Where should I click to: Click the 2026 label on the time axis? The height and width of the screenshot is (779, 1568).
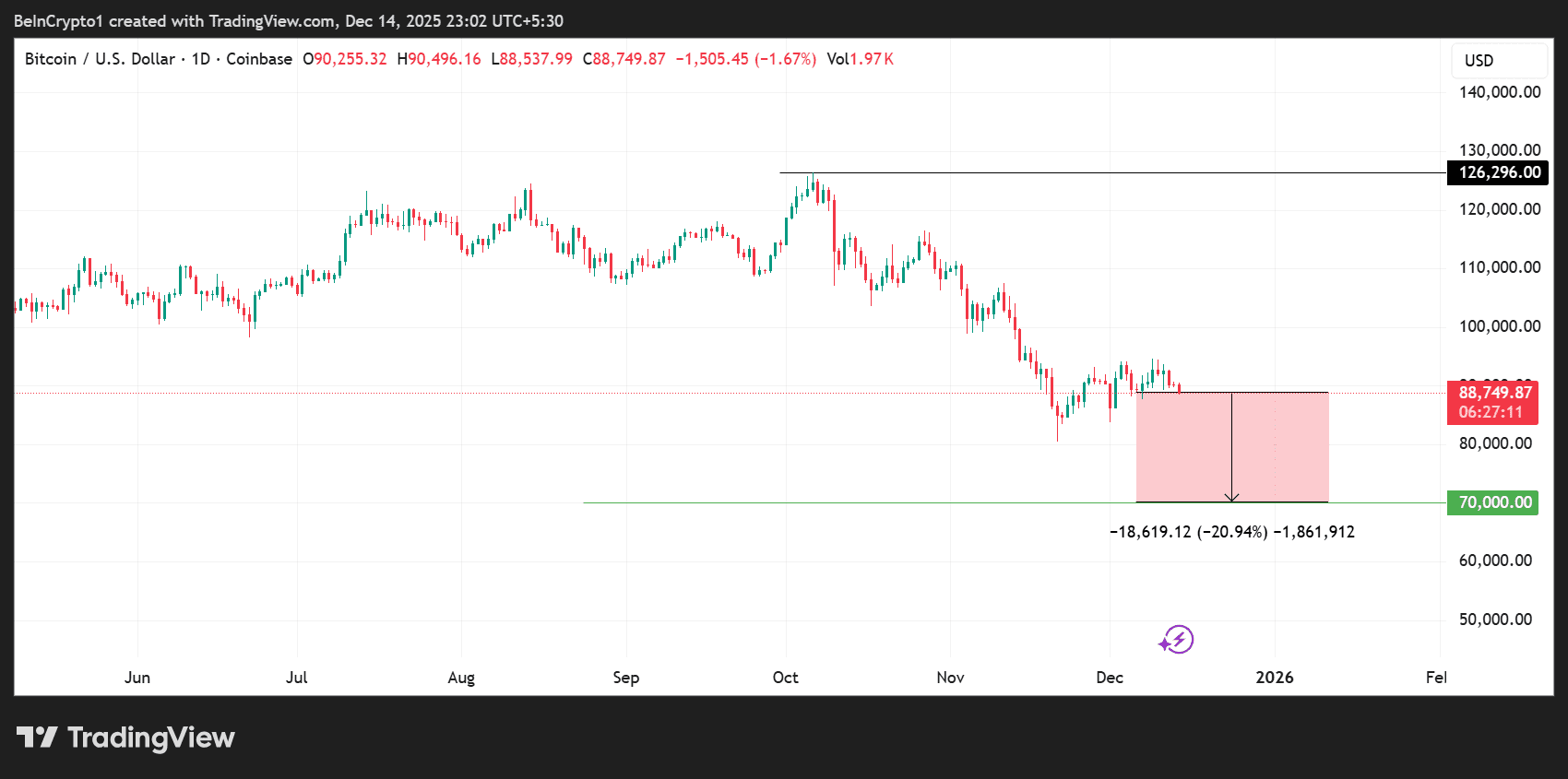(x=1274, y=678)
